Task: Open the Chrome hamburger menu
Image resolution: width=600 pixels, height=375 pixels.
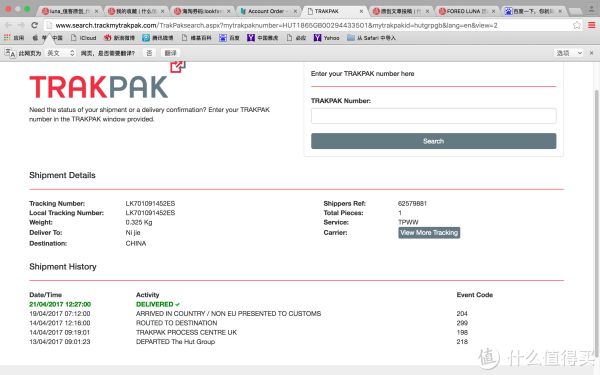Action: [592, 25]
